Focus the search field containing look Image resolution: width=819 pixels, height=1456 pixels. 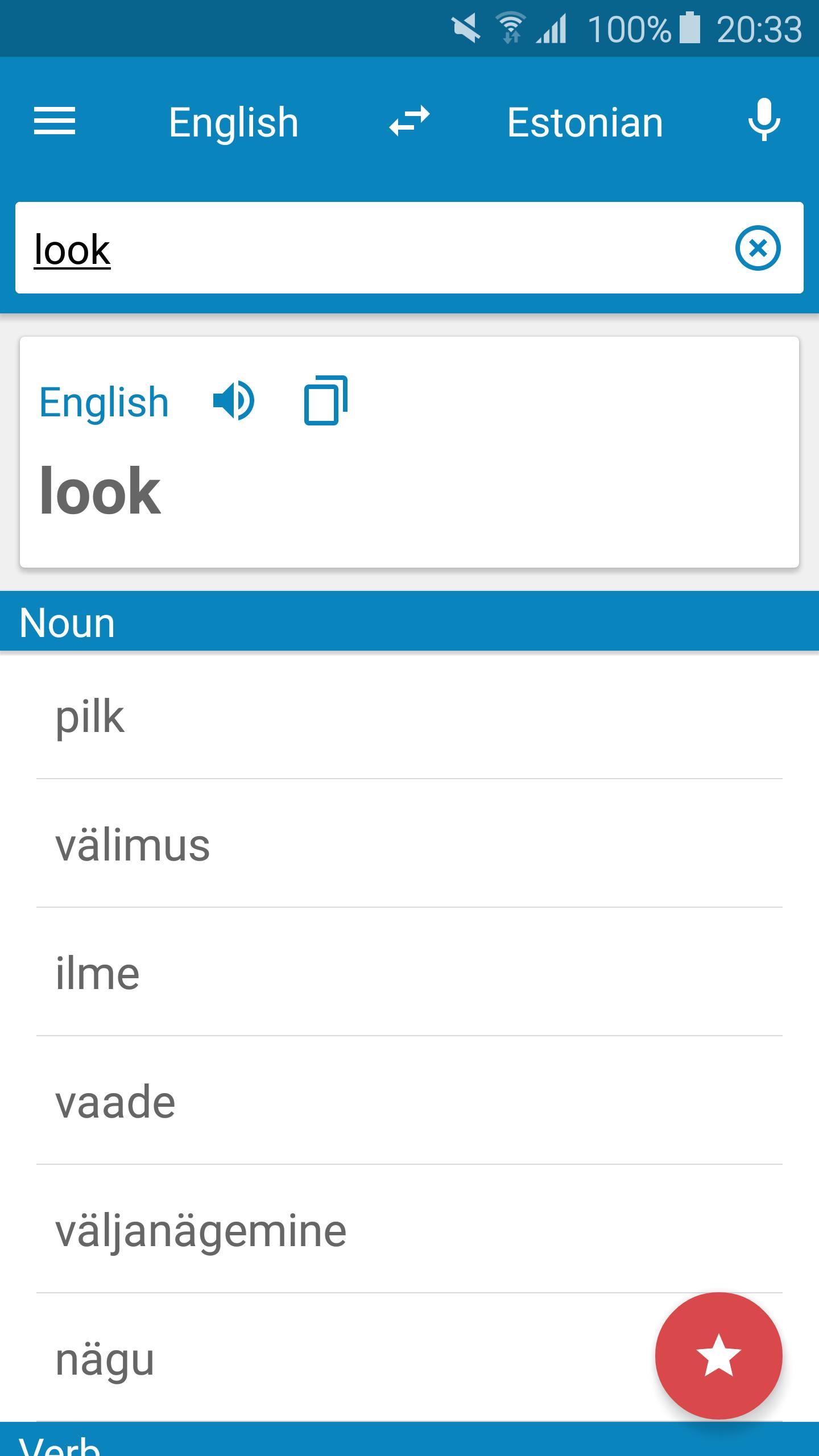[x=375, y=248]
